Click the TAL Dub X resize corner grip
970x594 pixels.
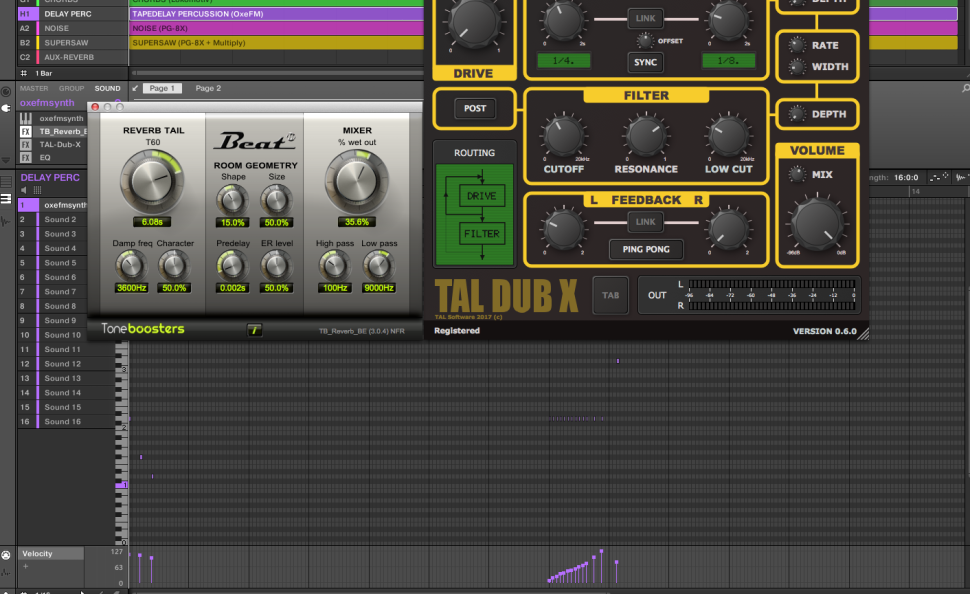tap(863, 334)
